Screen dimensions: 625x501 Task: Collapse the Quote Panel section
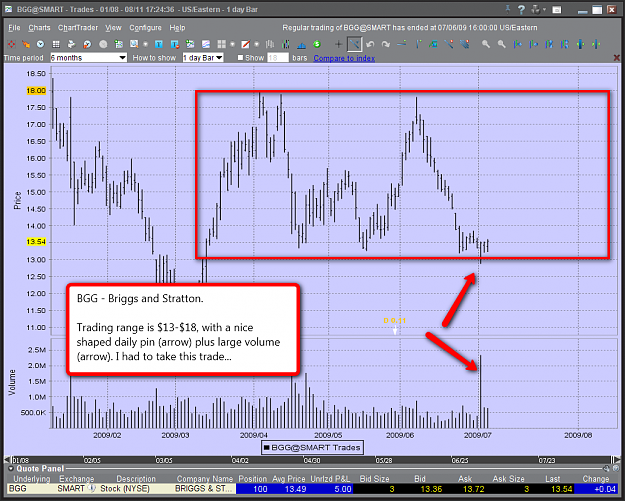(x=11, y=469)
